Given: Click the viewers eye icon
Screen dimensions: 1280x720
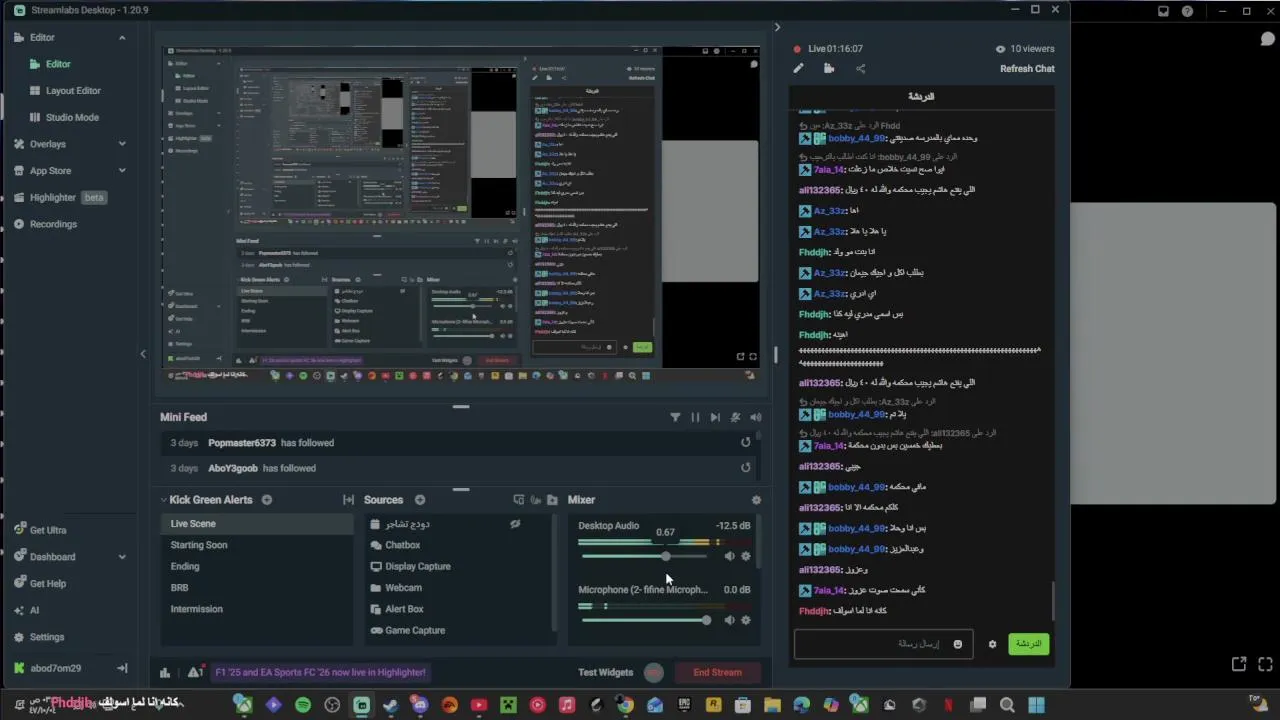Looking at the screenshot, I should tap(1000, 48).
